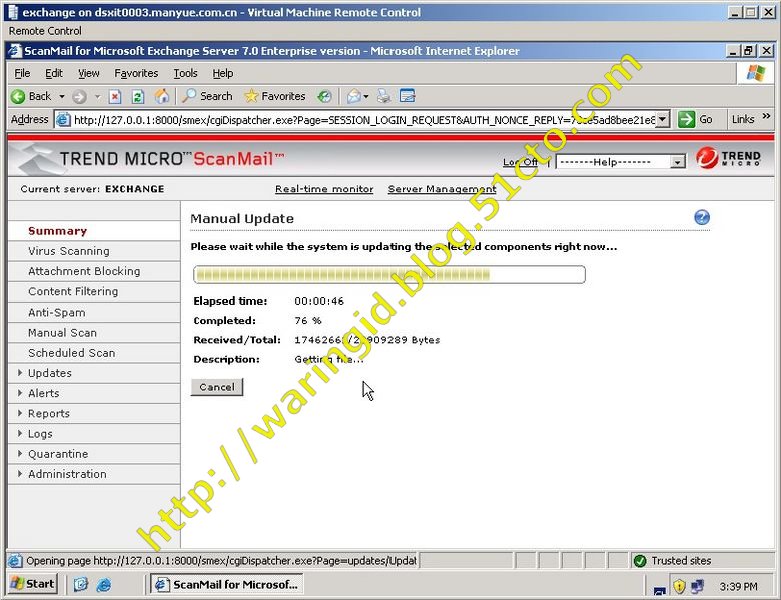Open the address bar URL history dropdown
Image resolution: width=781 pixels, height=600 pixels.
[x=664, y=119]
